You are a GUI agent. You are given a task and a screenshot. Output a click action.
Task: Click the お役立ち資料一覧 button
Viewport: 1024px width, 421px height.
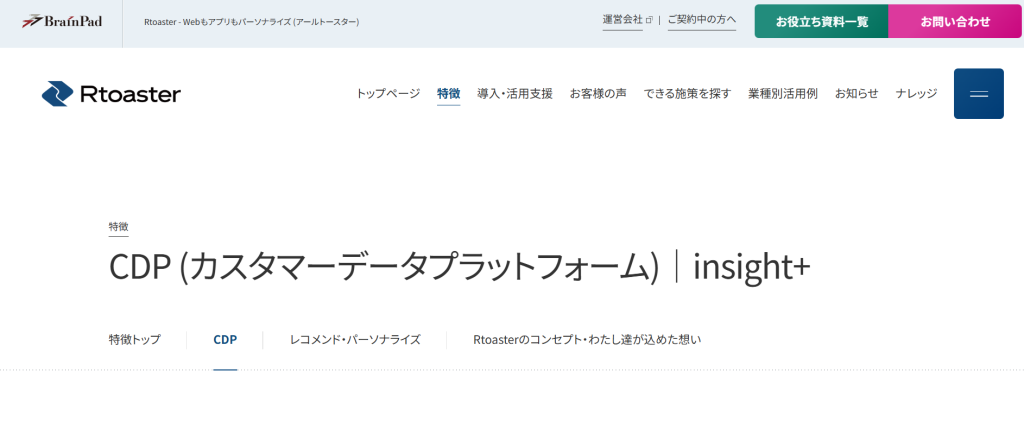tap(822, 22)
